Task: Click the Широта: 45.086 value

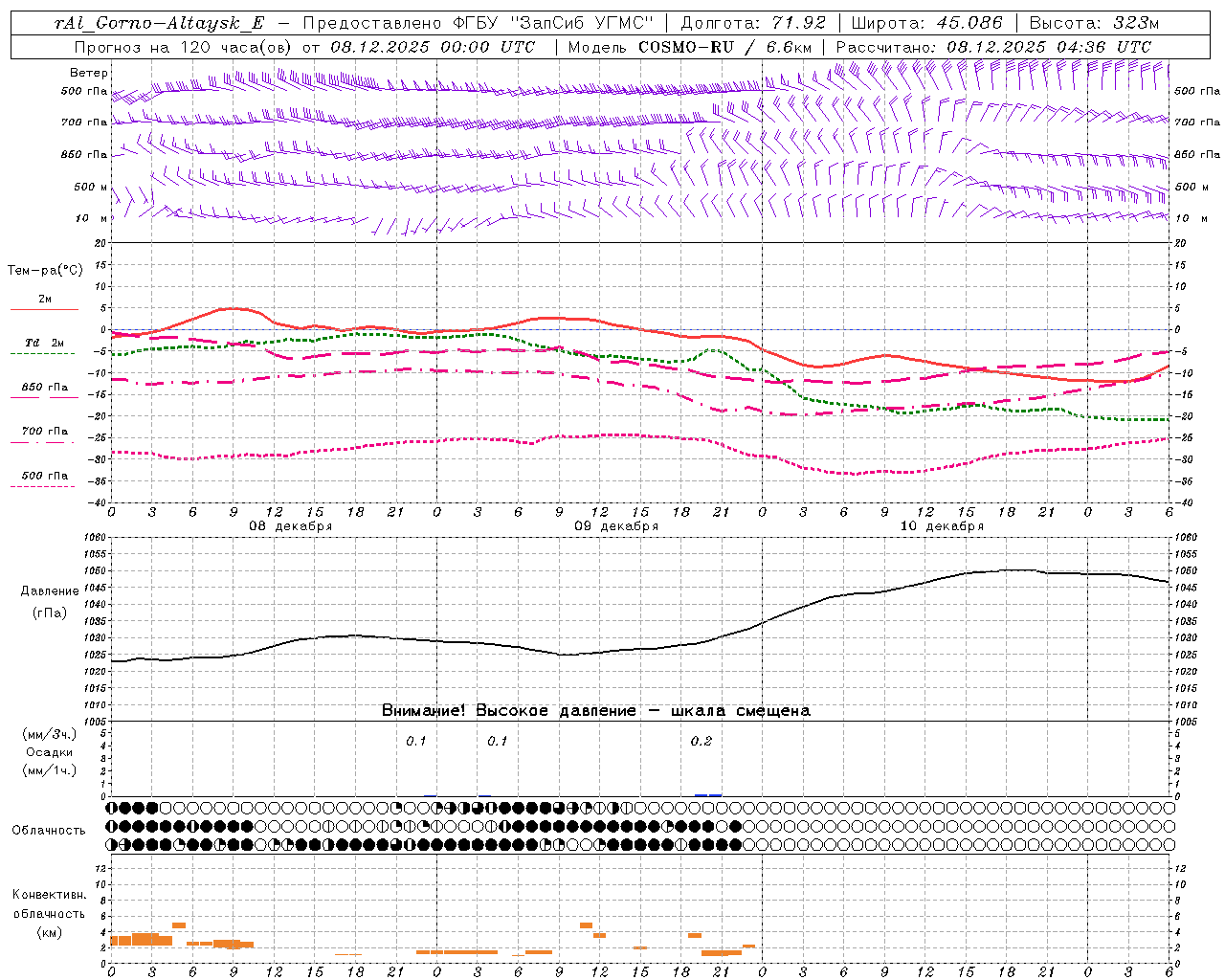Action: [926, 23]
